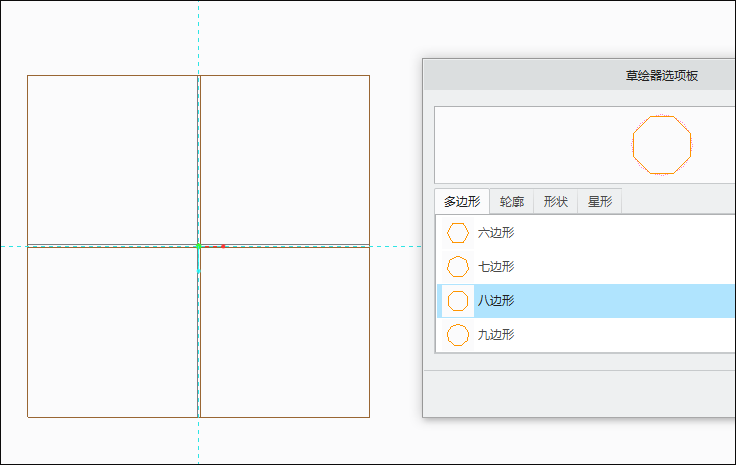
Task: Click the cyan segment below center point
Action: tap(199, 260)
